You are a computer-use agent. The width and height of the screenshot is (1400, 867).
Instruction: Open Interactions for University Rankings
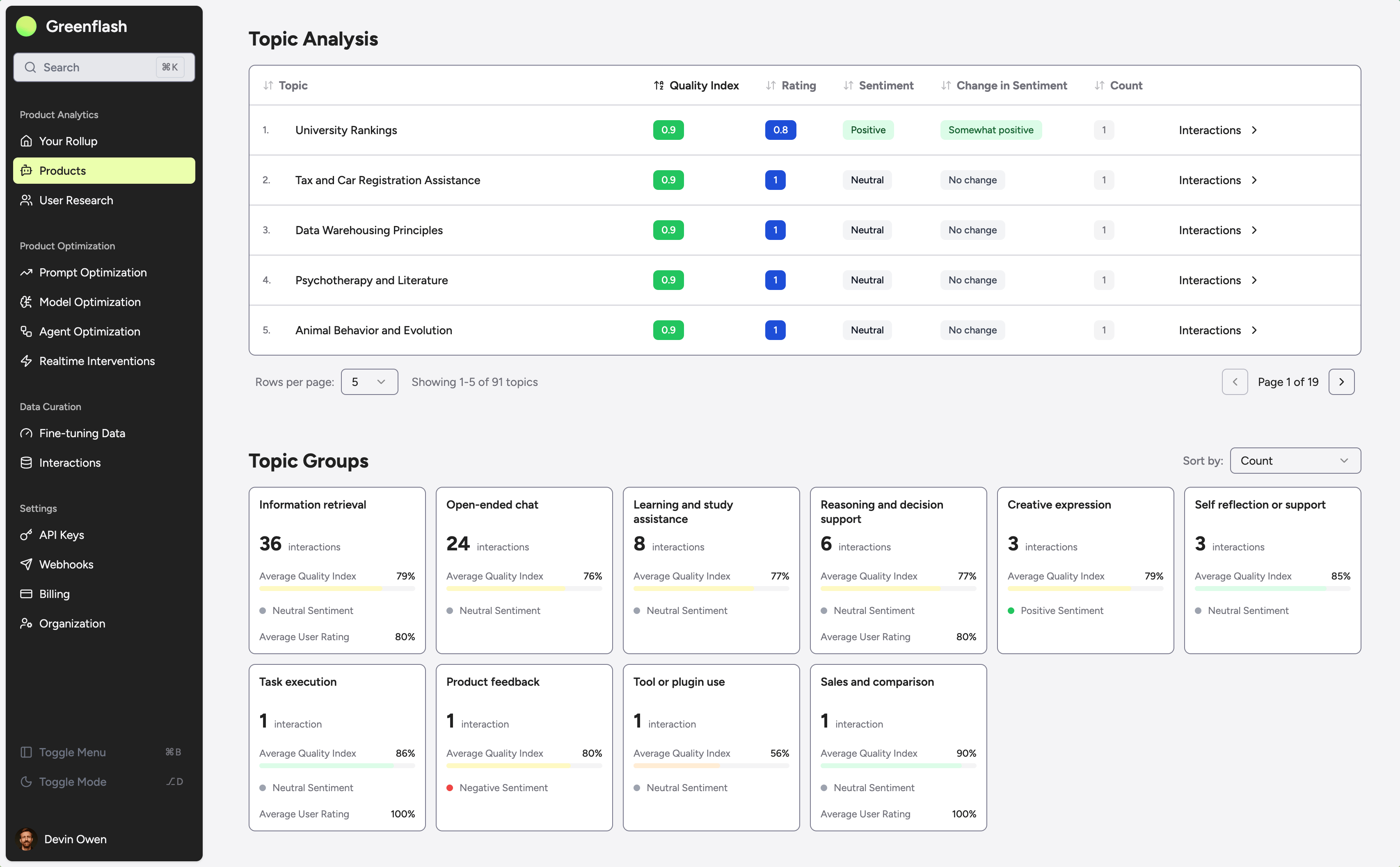[x=1218, y=130]
